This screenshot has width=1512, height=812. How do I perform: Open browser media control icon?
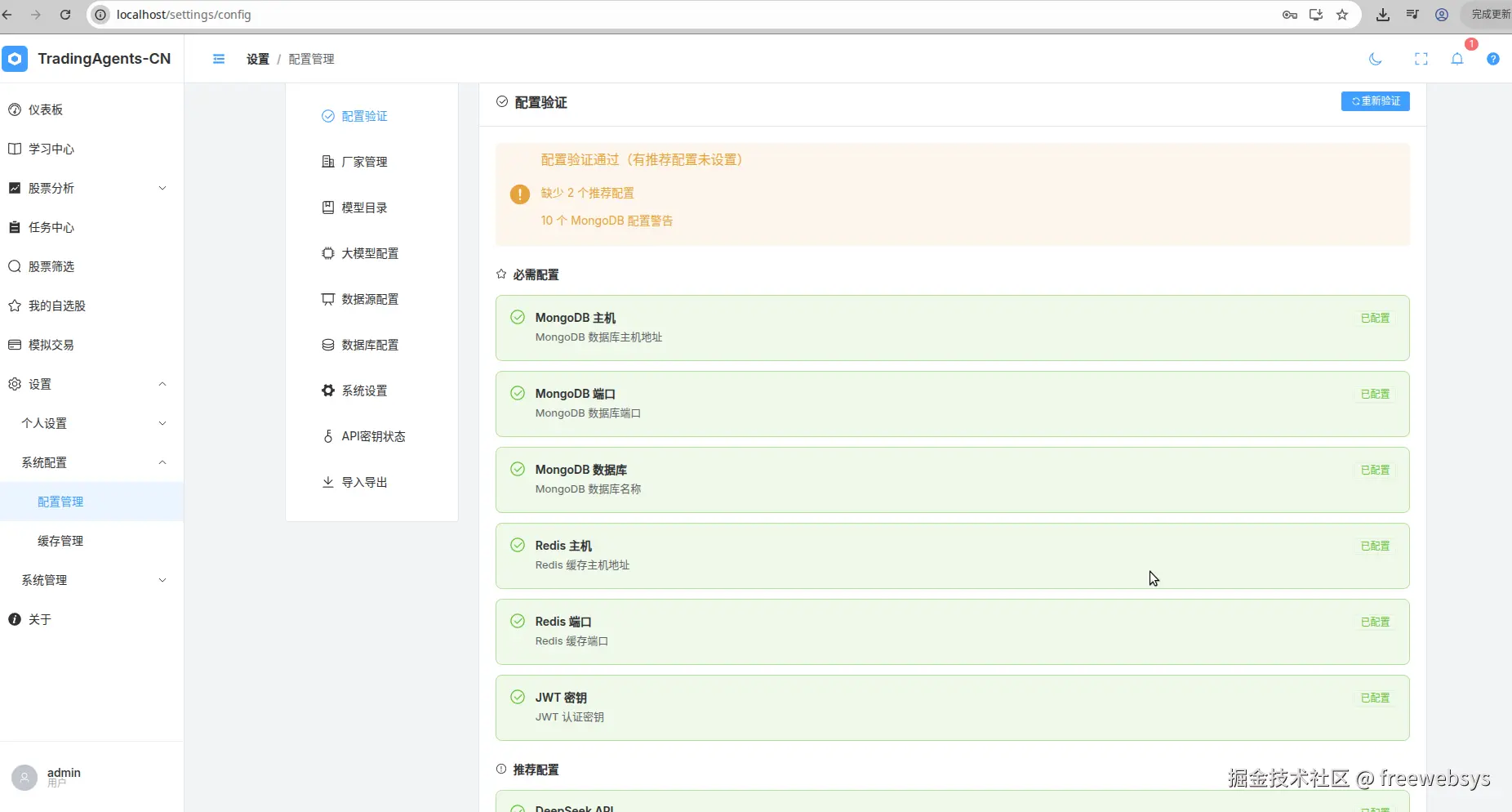pos(1412,15)
